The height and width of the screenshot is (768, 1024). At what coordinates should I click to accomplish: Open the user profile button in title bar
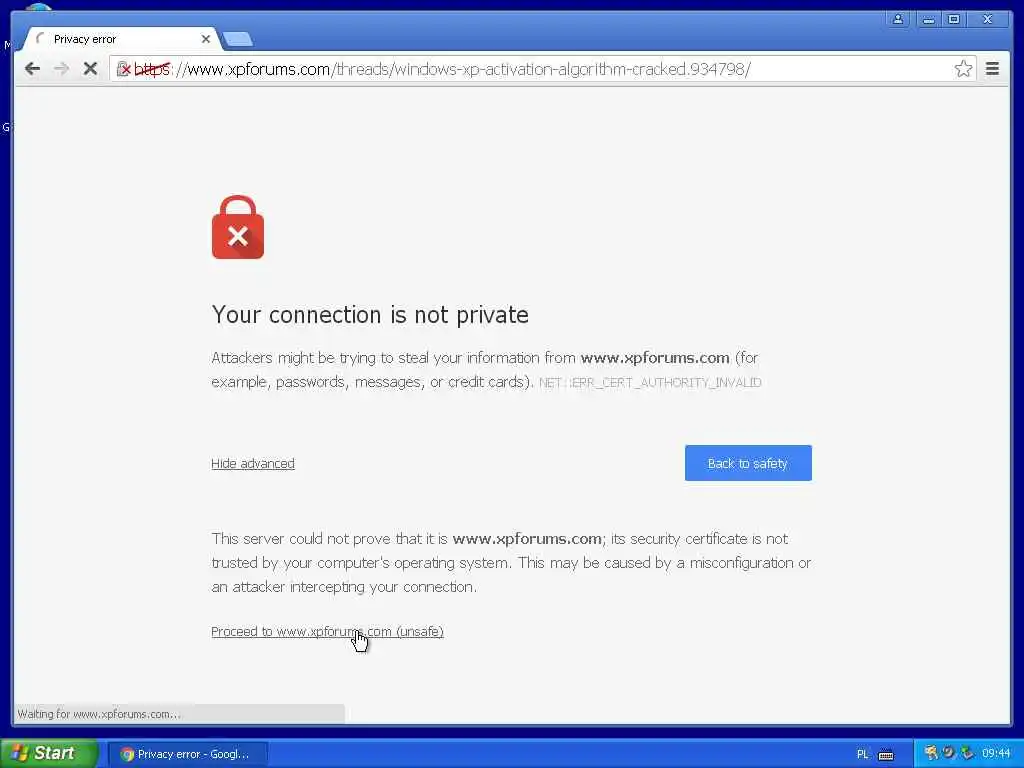898,19
